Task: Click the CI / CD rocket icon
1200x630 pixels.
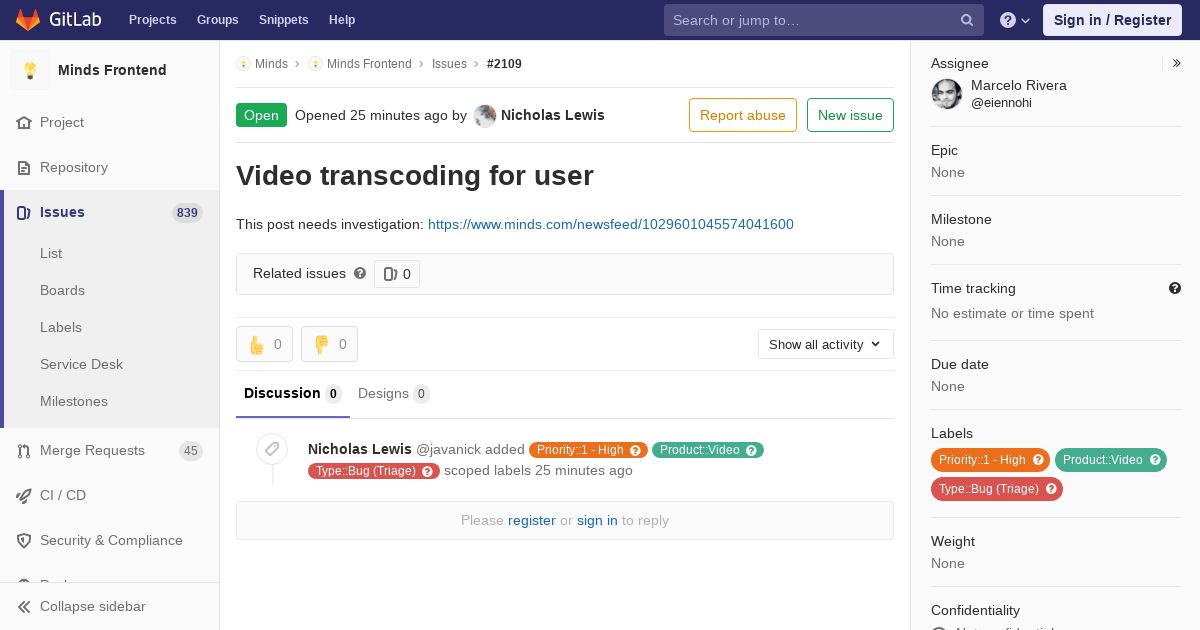Action: 24,495
